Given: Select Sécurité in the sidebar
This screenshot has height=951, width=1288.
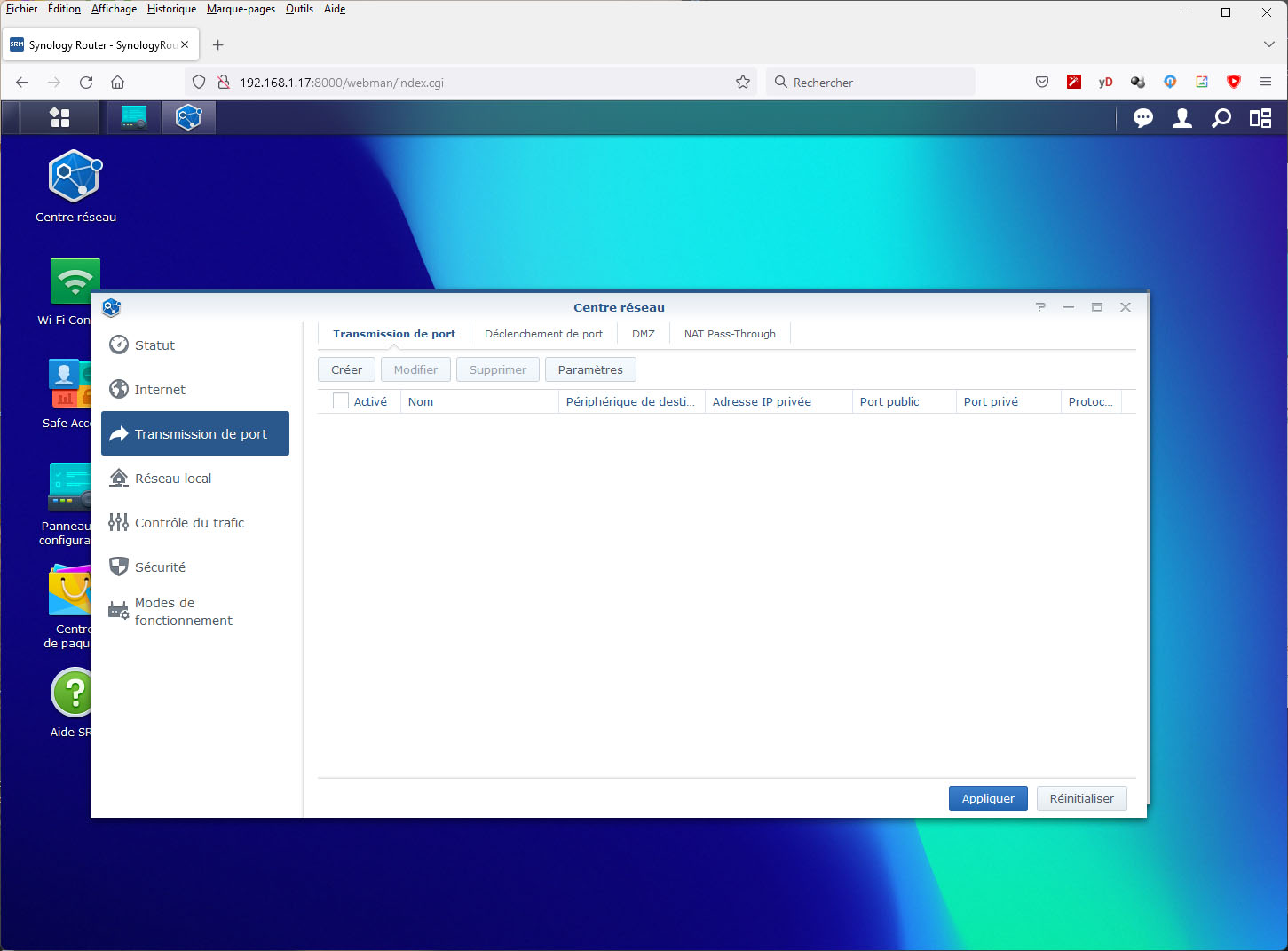Looking at the screenshot, I should tap(160, 567).
